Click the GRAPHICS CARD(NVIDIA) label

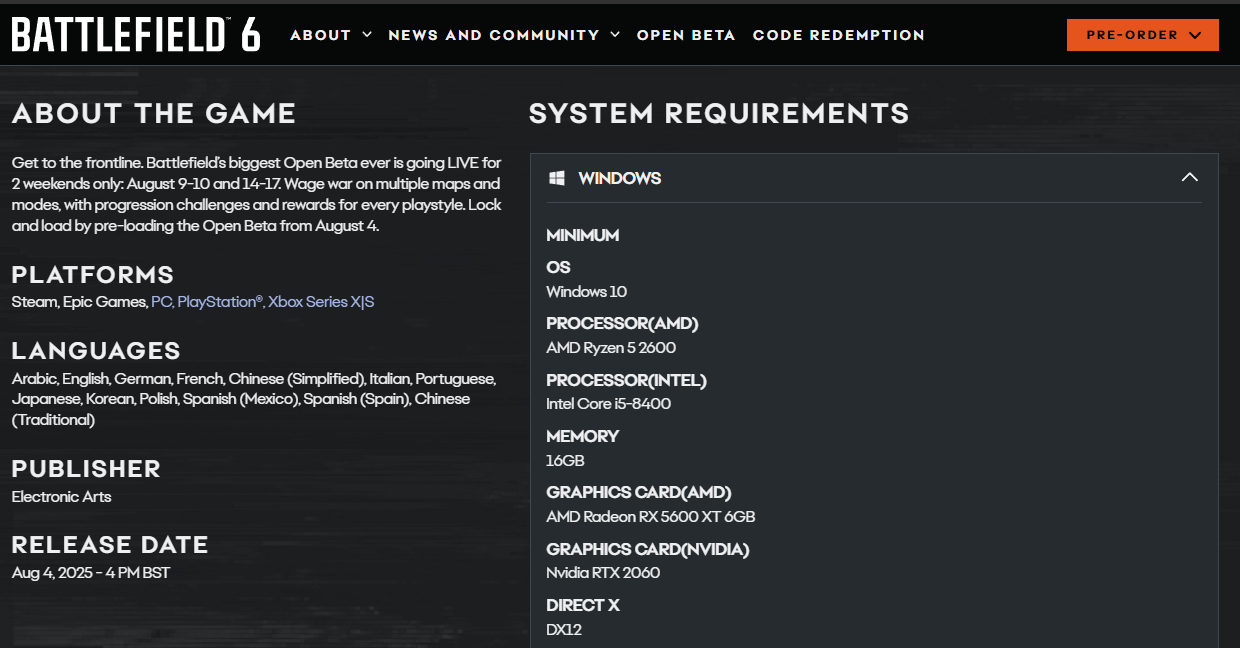(648, 549)
